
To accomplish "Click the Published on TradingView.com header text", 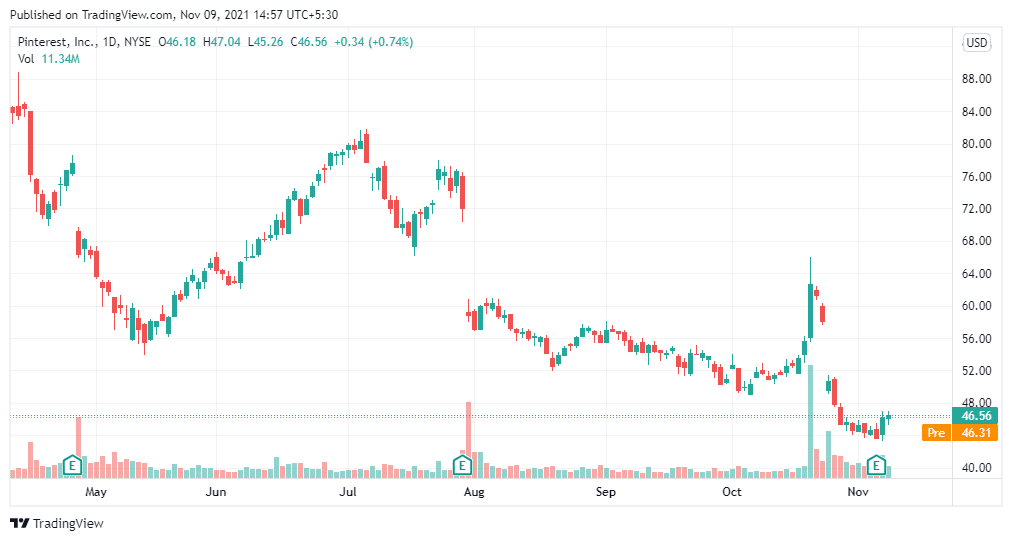I will (174, 14).
